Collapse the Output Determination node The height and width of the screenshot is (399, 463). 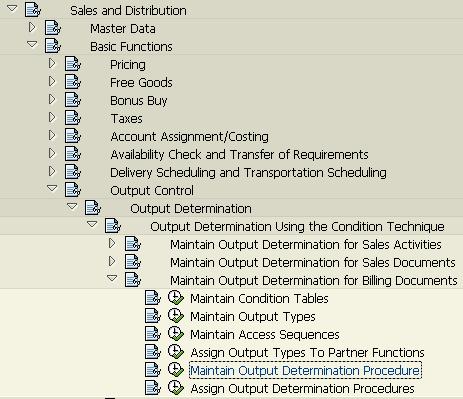[72, 206]
